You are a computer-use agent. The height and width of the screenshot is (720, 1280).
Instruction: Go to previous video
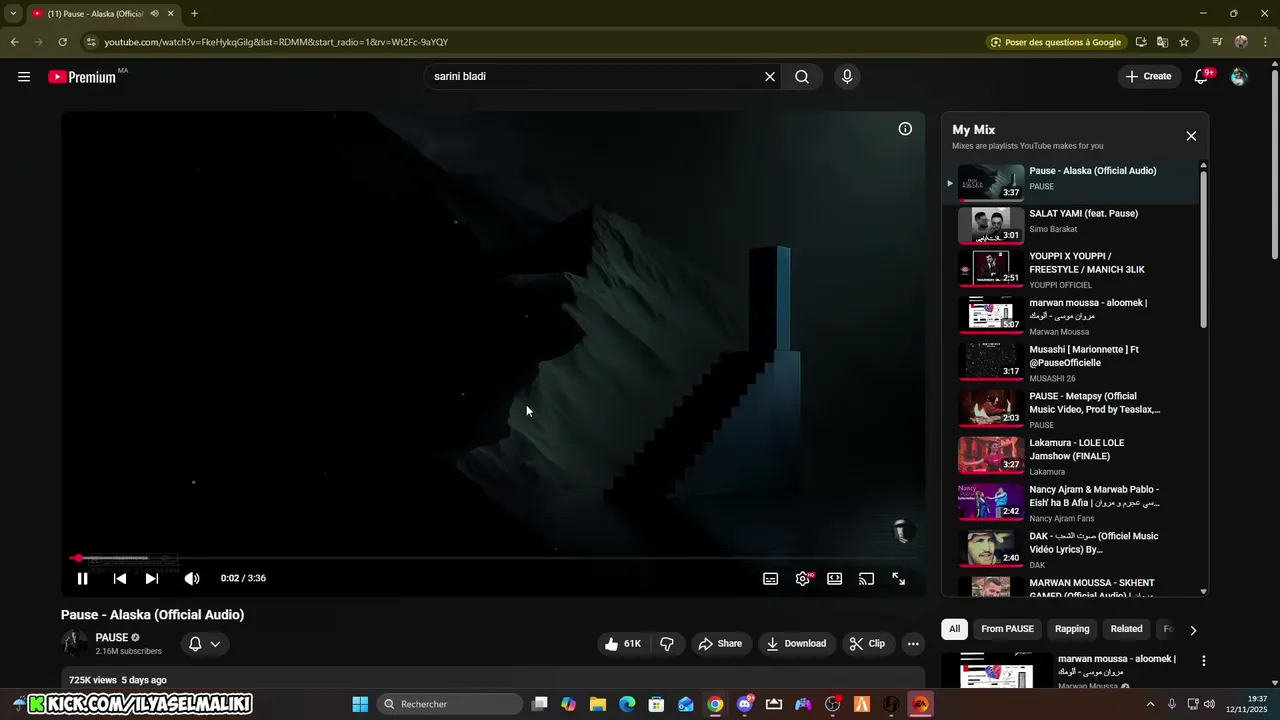tap(120, 578)
